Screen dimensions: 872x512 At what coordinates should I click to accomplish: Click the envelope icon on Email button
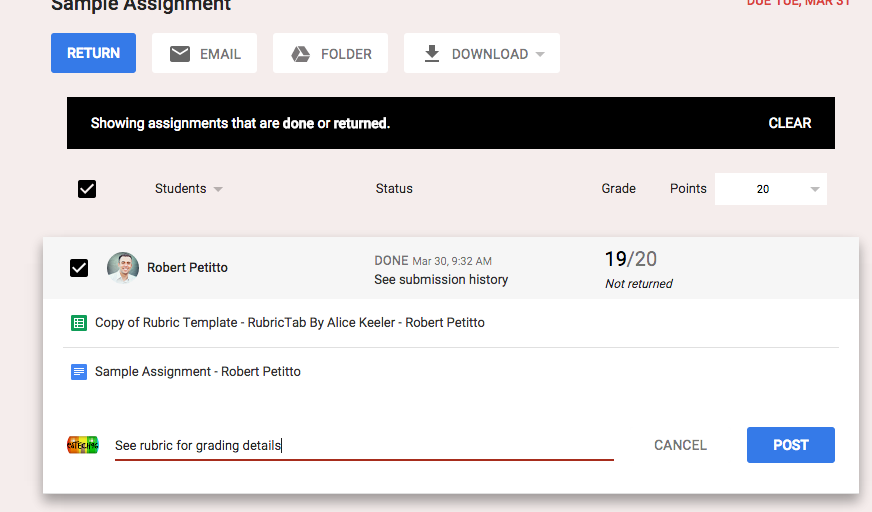(x=180, y=54)
